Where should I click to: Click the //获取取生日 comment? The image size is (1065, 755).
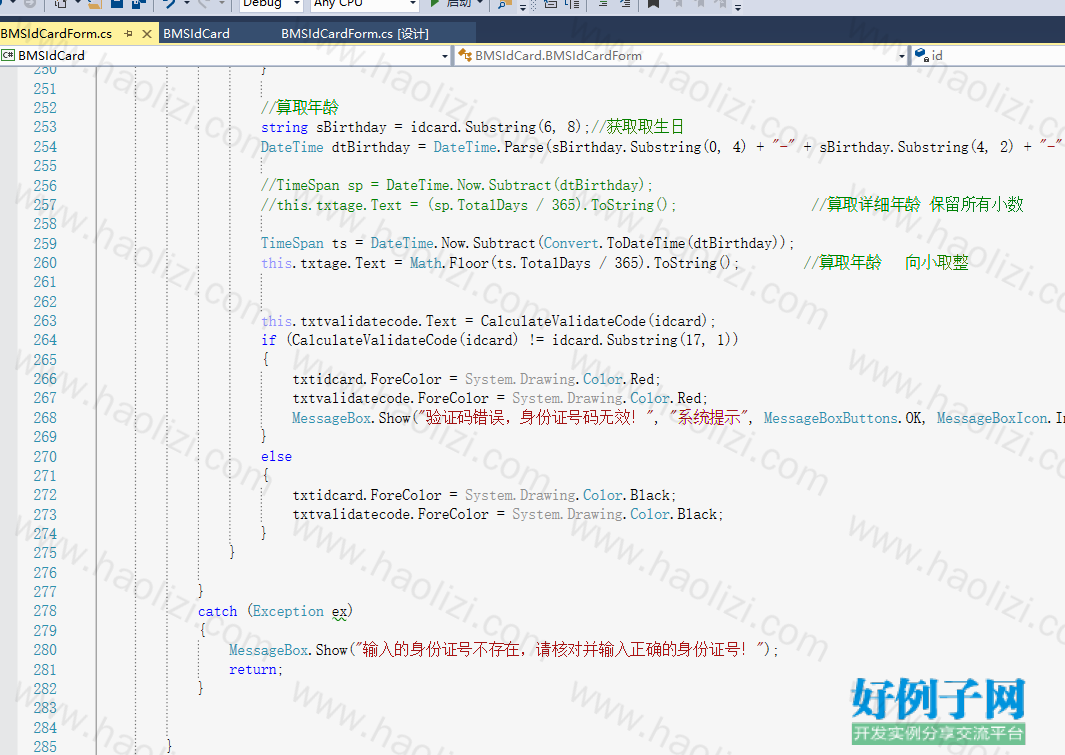[637, 127]
